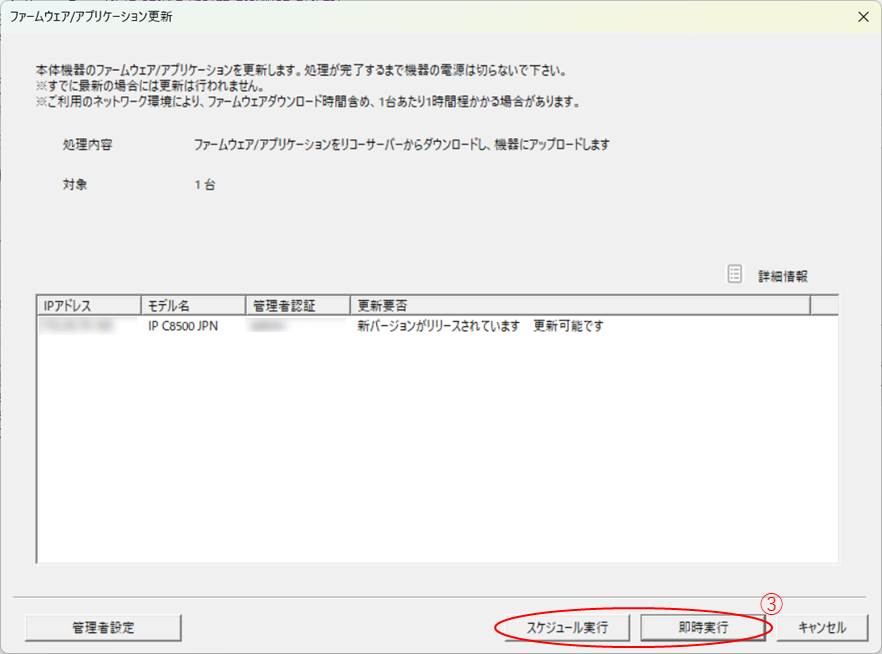Cancel the update with キャンセル
This screenshot has width=882, height=654.
tap(823, 627)
